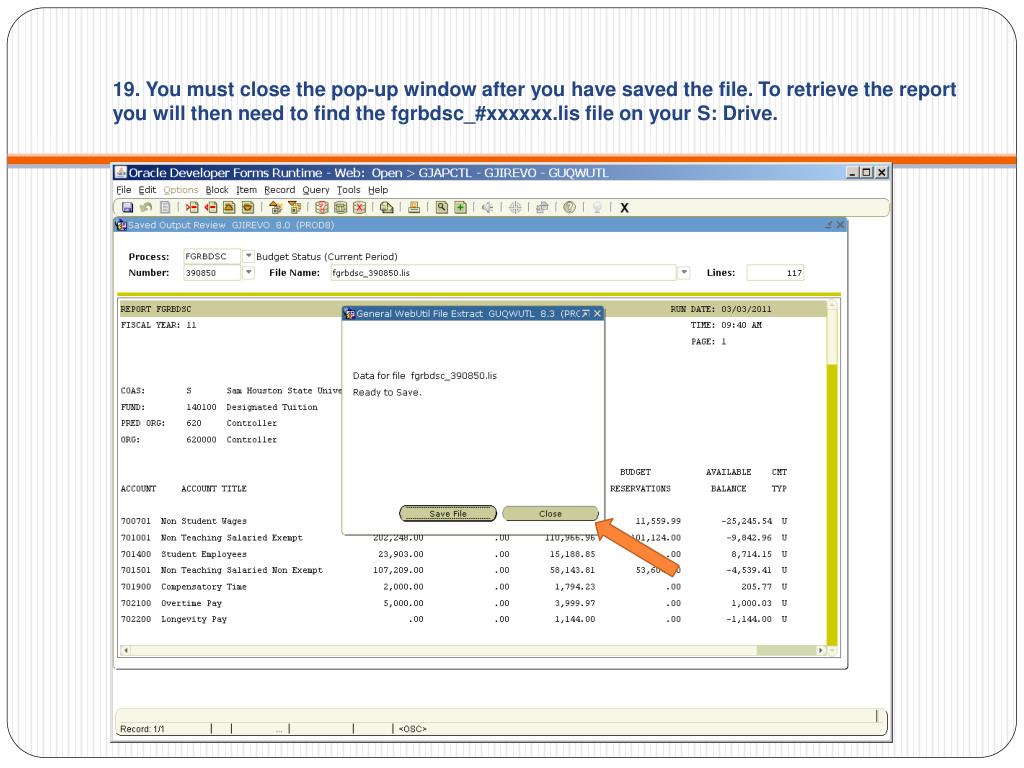Open the Tools menu
The image size is (1024, 768).
(348, 190)
